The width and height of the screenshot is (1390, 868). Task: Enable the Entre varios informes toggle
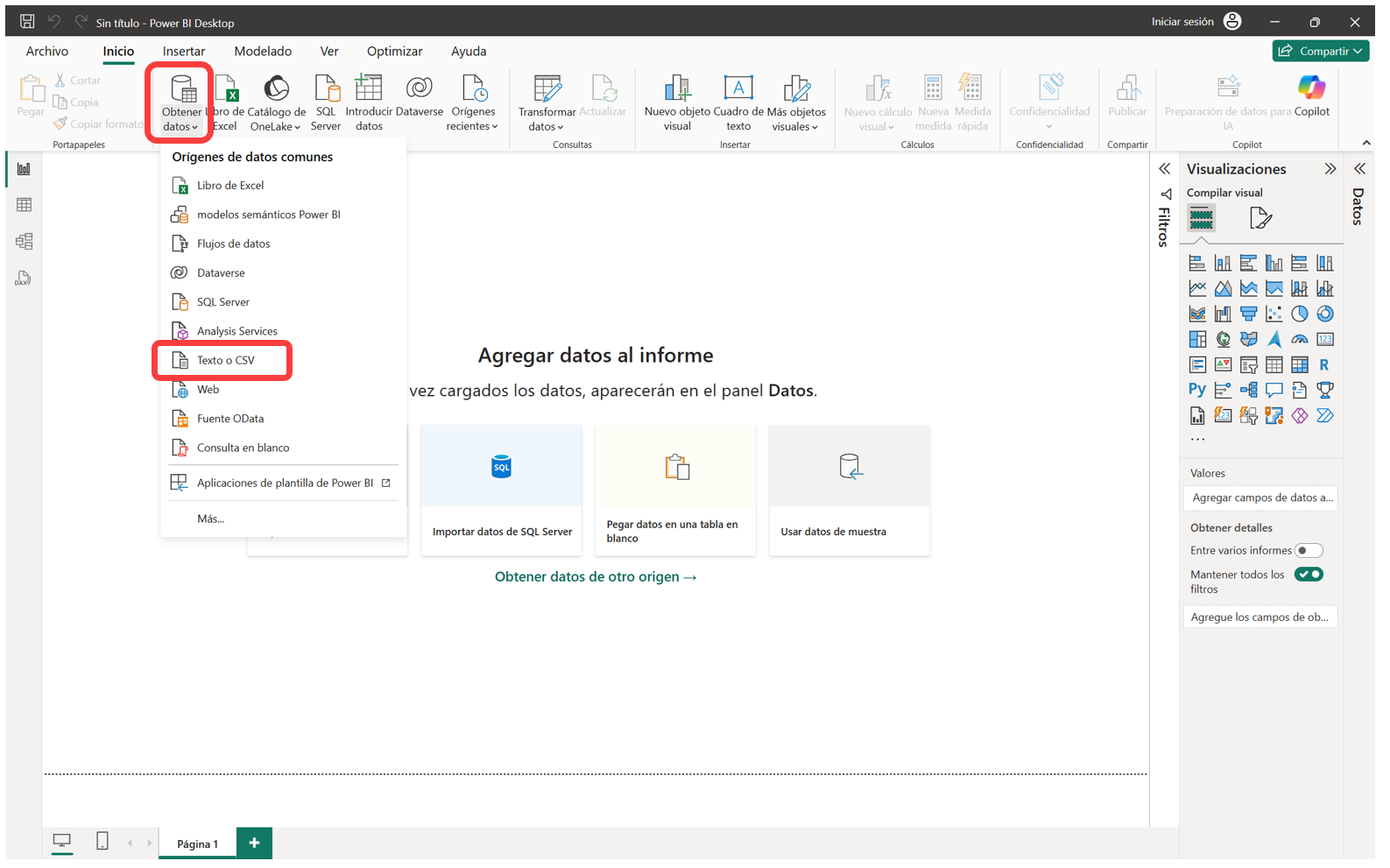1309,550
